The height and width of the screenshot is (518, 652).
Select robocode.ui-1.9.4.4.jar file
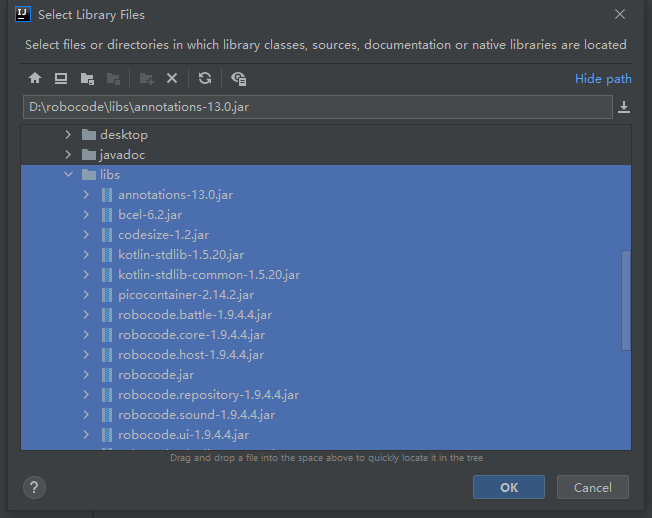(x=326, y=434)
